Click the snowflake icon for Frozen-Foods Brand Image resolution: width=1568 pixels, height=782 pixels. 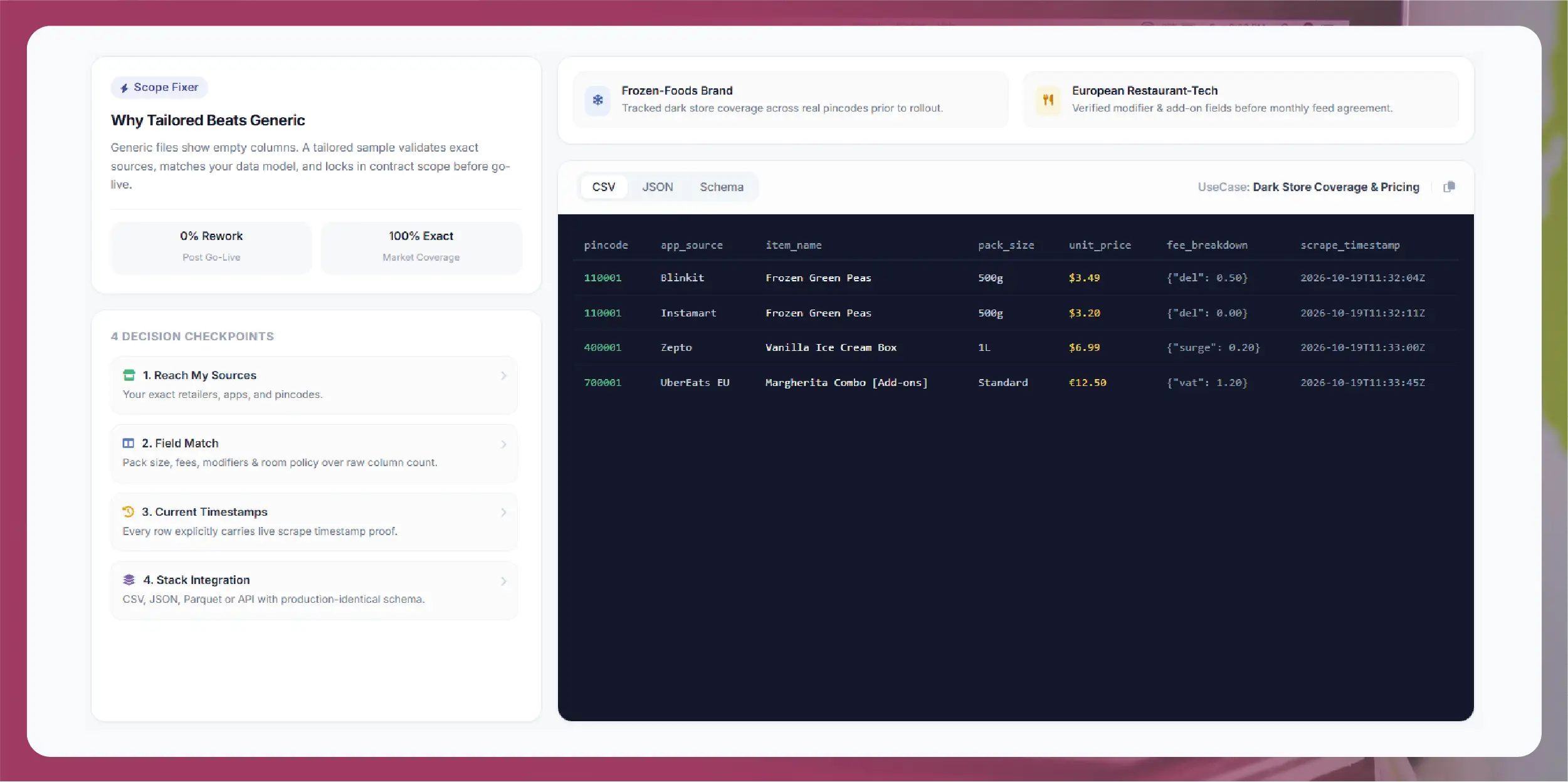click(597, 100)
